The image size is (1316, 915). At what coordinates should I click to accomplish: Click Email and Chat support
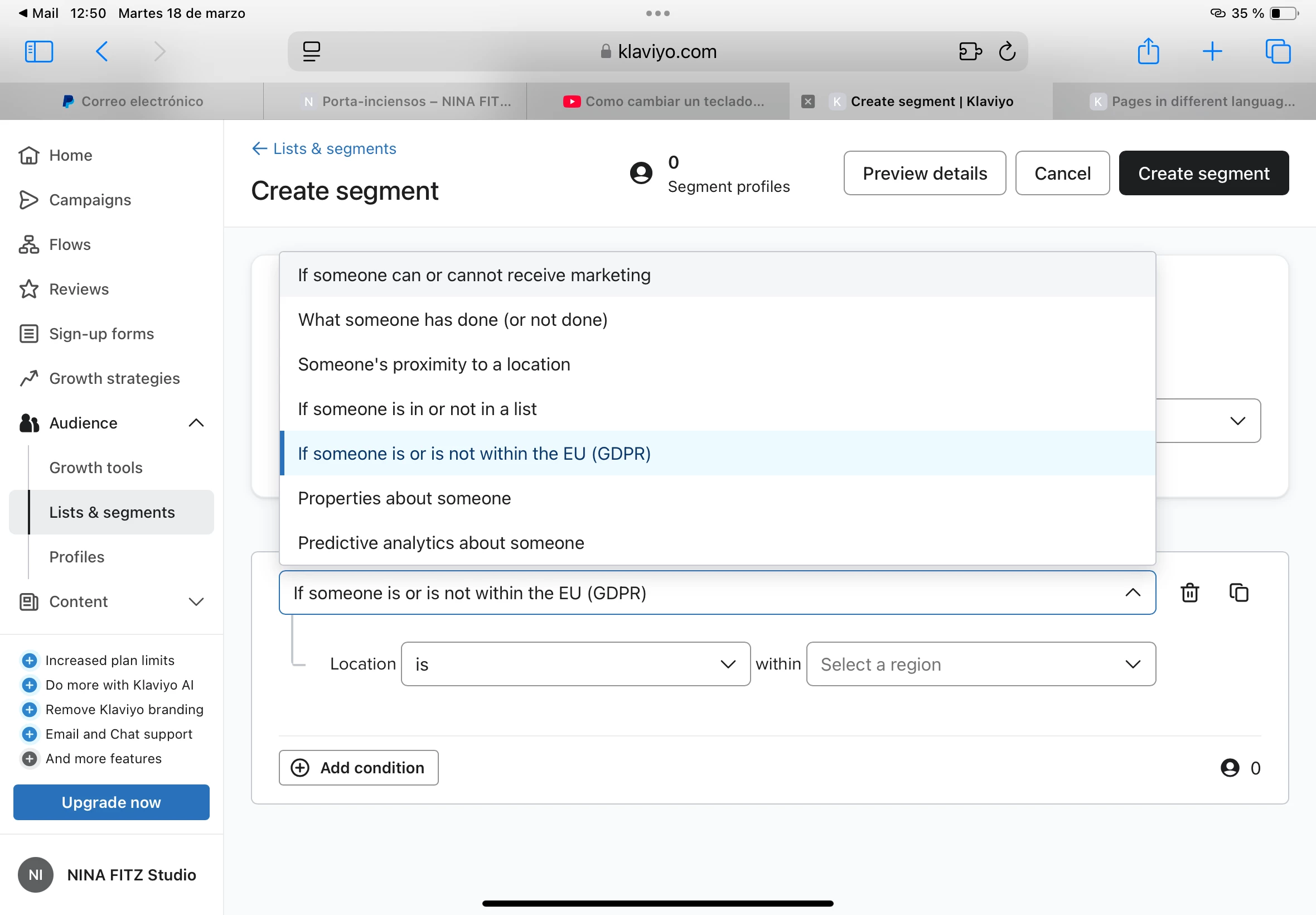tap(119, 734)
